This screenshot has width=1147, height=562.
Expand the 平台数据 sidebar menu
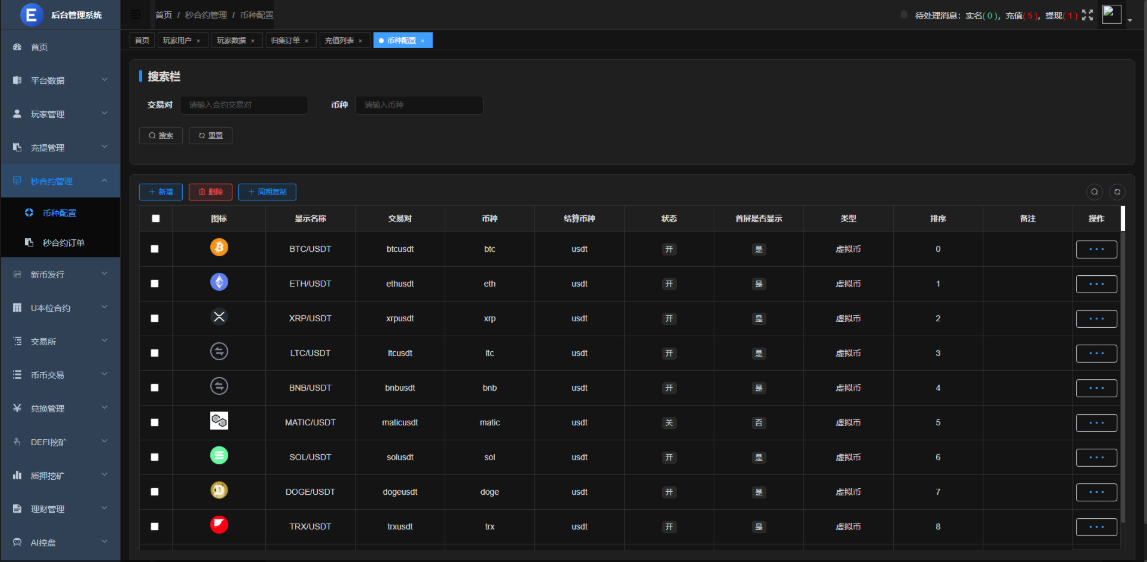pyautogui.click(x=60, y=80)
